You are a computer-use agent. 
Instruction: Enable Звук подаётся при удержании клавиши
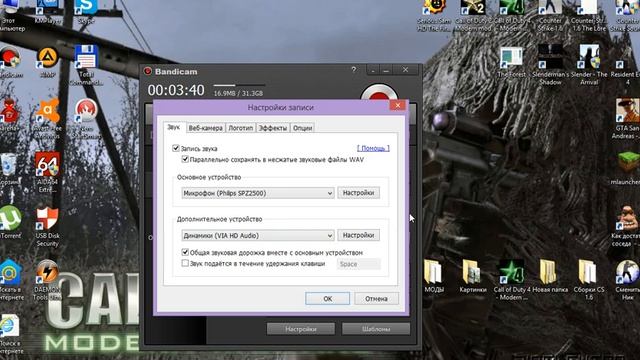185,263
